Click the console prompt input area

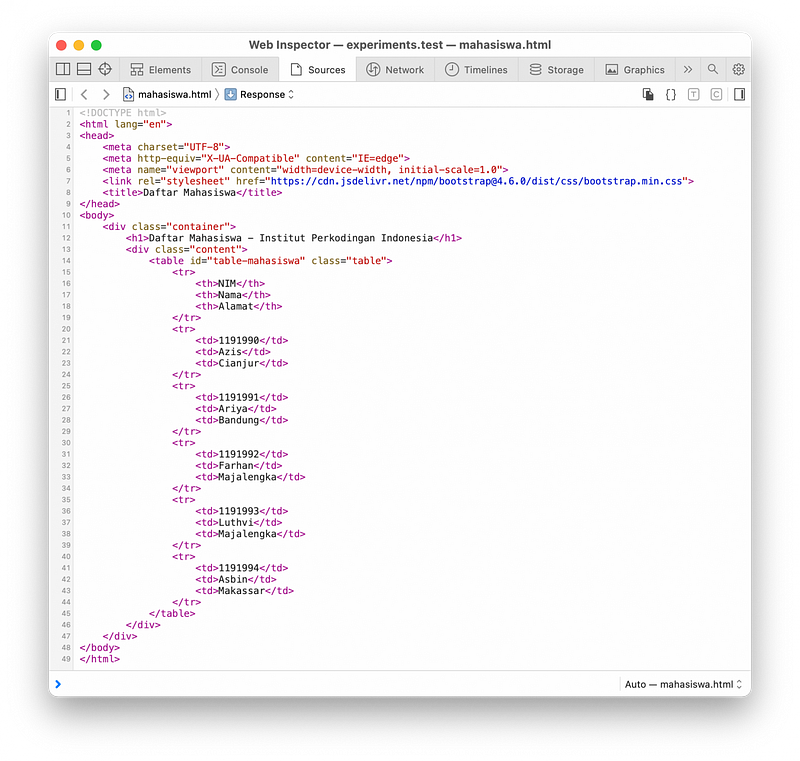click(x=330, y=684)
